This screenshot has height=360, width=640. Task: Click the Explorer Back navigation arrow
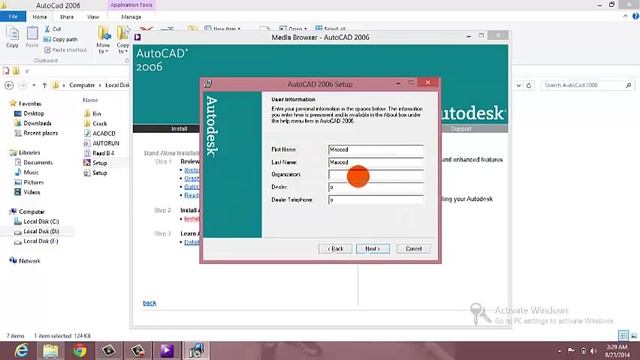click(9, 85)
